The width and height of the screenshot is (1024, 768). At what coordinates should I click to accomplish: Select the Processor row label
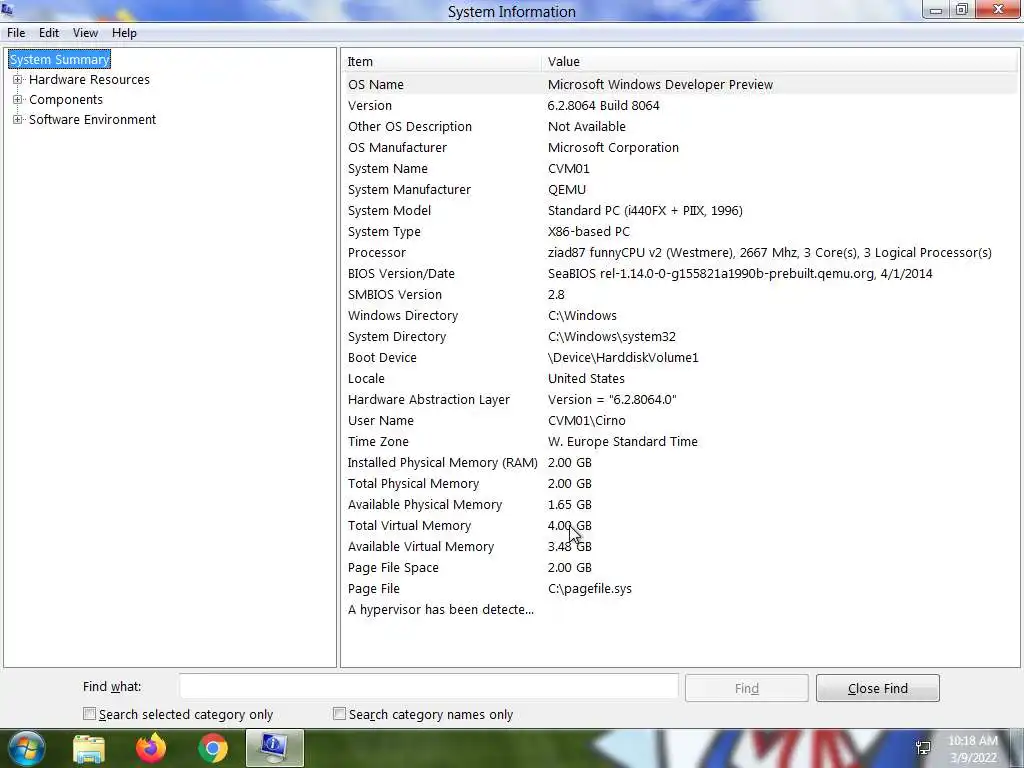pos(377,252)
